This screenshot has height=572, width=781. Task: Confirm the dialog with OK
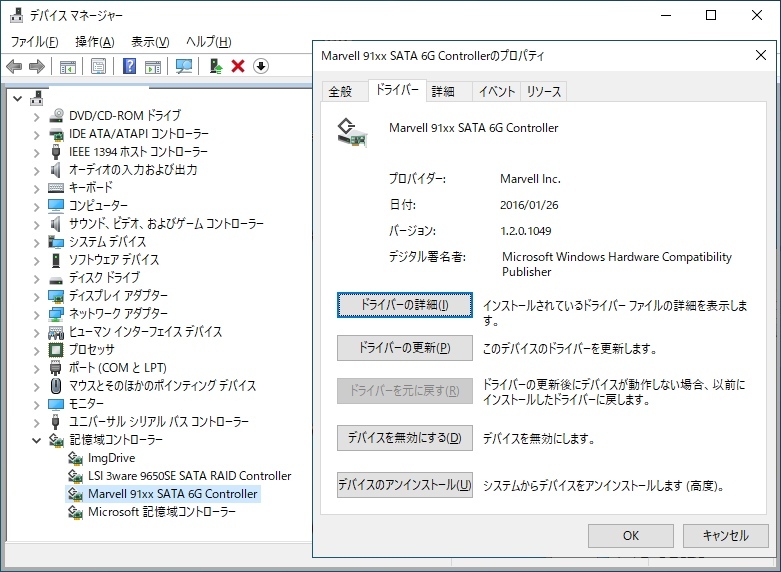[x=631, y=536]
